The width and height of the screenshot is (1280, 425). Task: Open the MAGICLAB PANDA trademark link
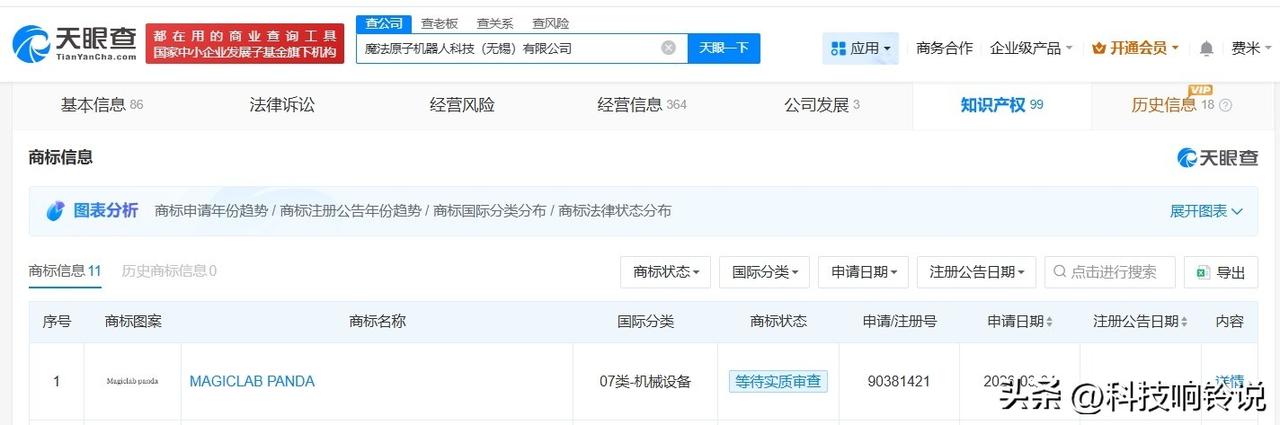coord(252,381)
